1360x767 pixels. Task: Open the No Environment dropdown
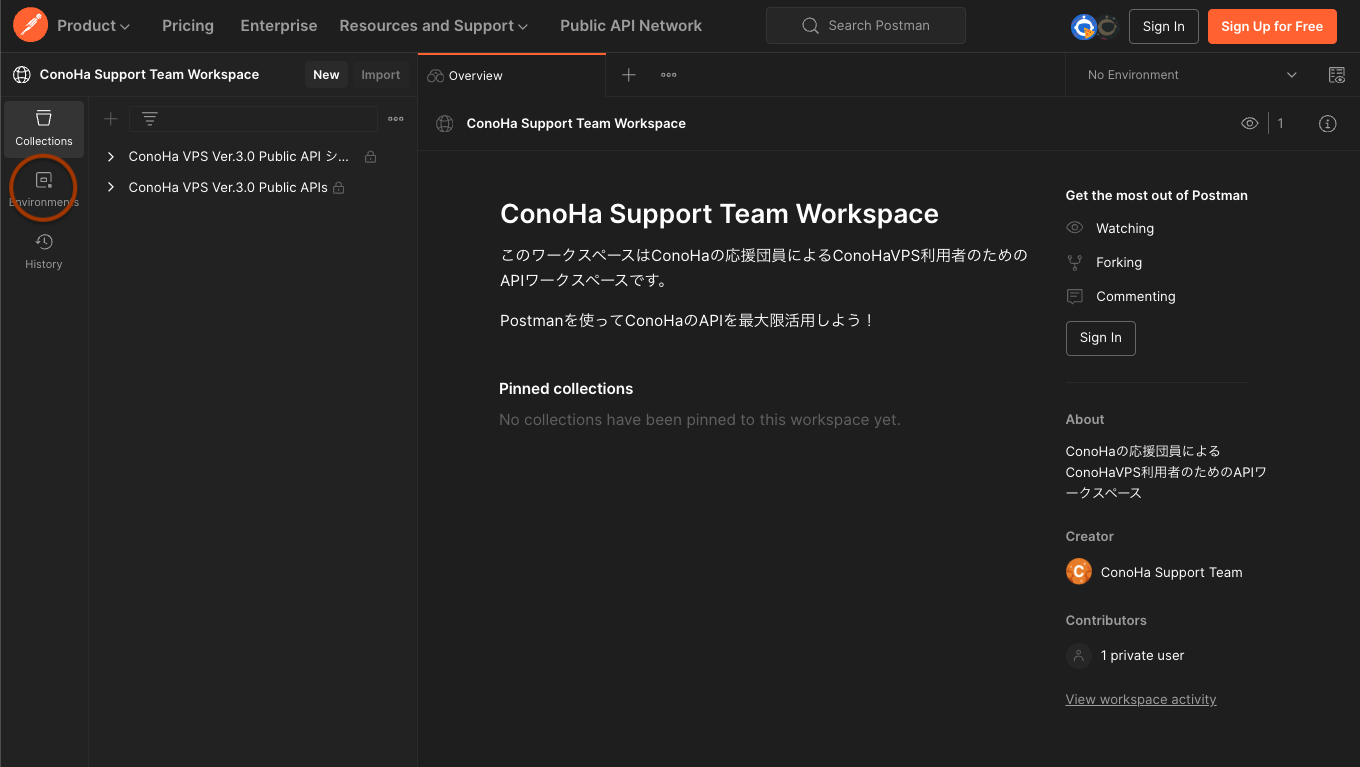click(x=1192, y=75)
